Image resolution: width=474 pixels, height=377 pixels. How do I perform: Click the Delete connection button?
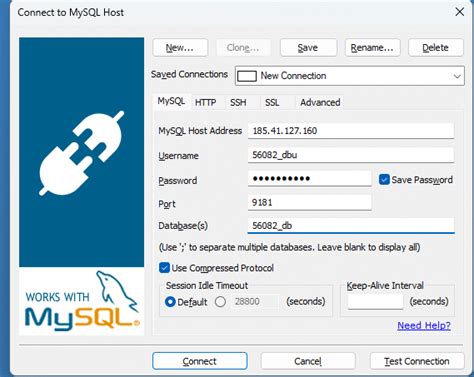pyautogui.click(x=435, y=48)
